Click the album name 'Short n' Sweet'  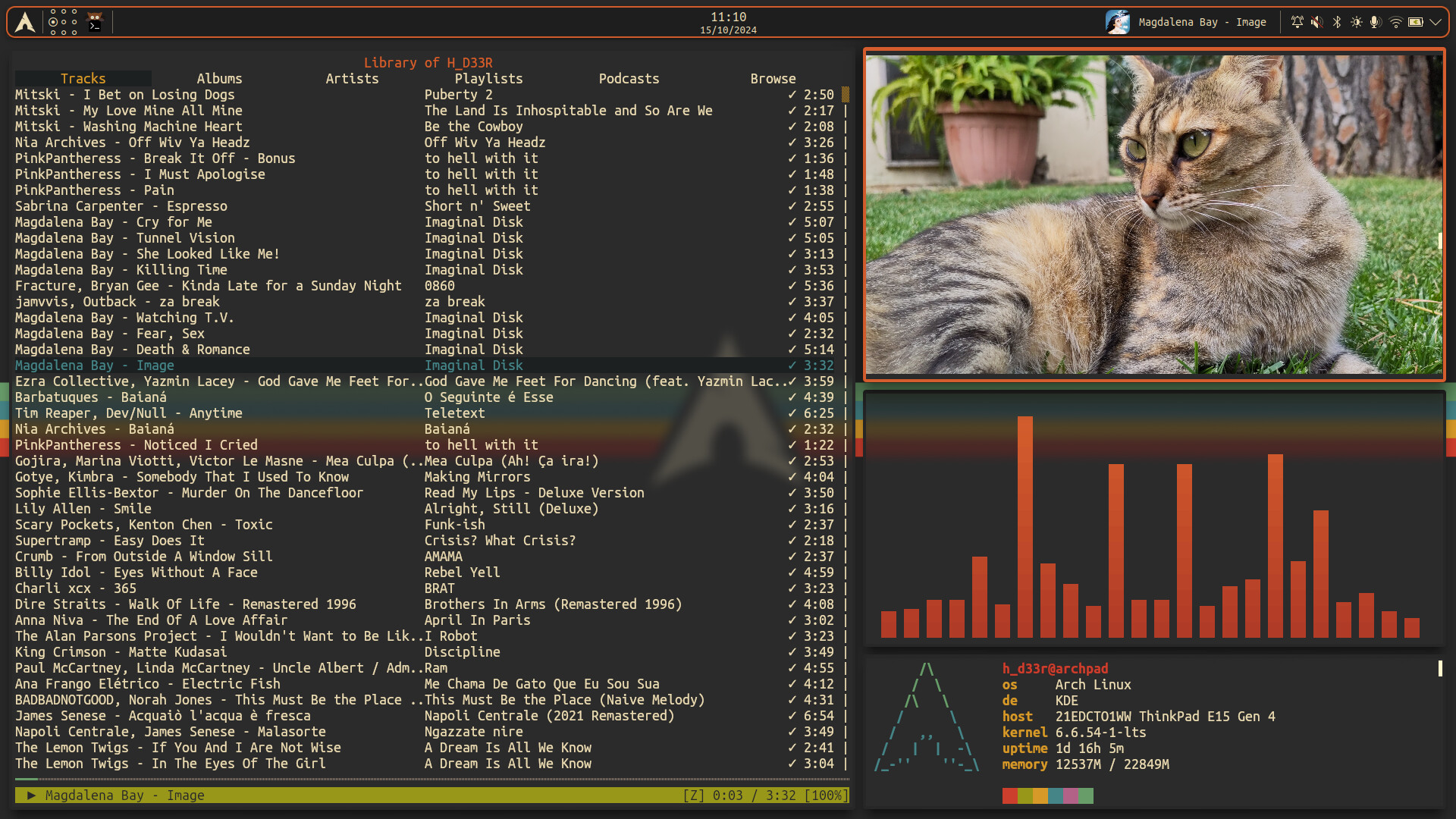[x=477, y=206]
